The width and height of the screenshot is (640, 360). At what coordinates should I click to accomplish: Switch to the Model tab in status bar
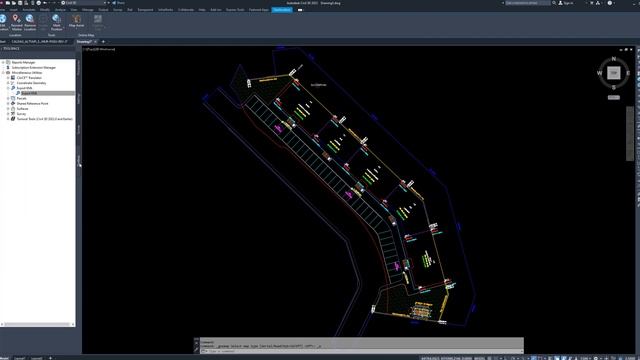click(4, 358)
